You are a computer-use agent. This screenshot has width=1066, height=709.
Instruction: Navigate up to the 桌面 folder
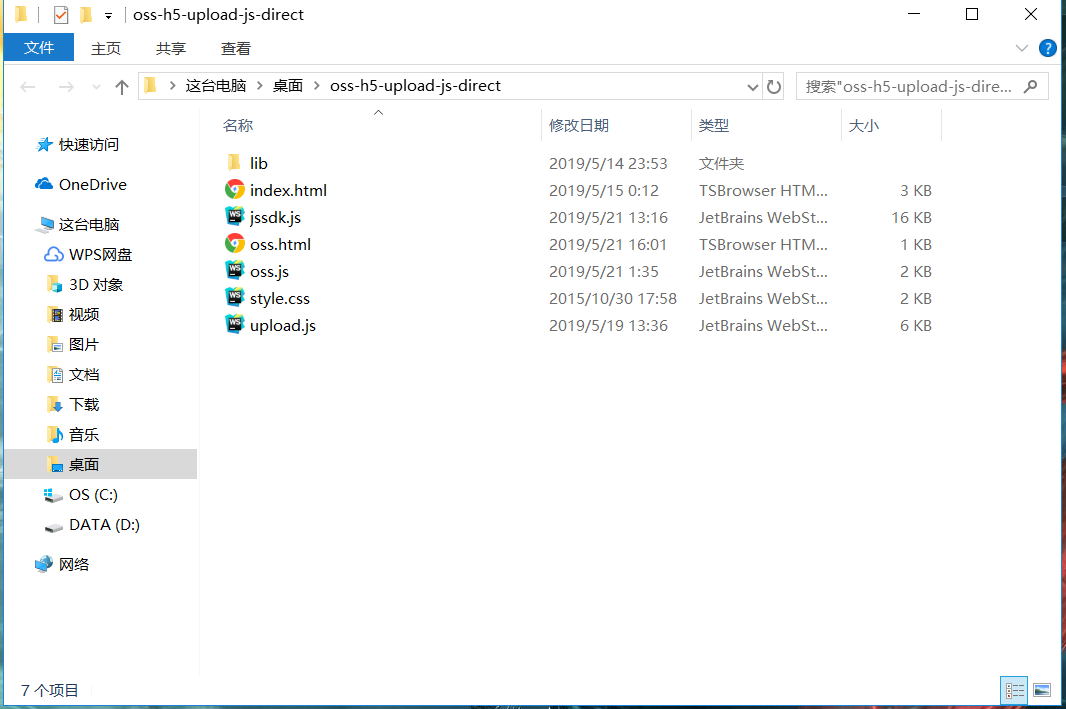click(x=121, y=86)
